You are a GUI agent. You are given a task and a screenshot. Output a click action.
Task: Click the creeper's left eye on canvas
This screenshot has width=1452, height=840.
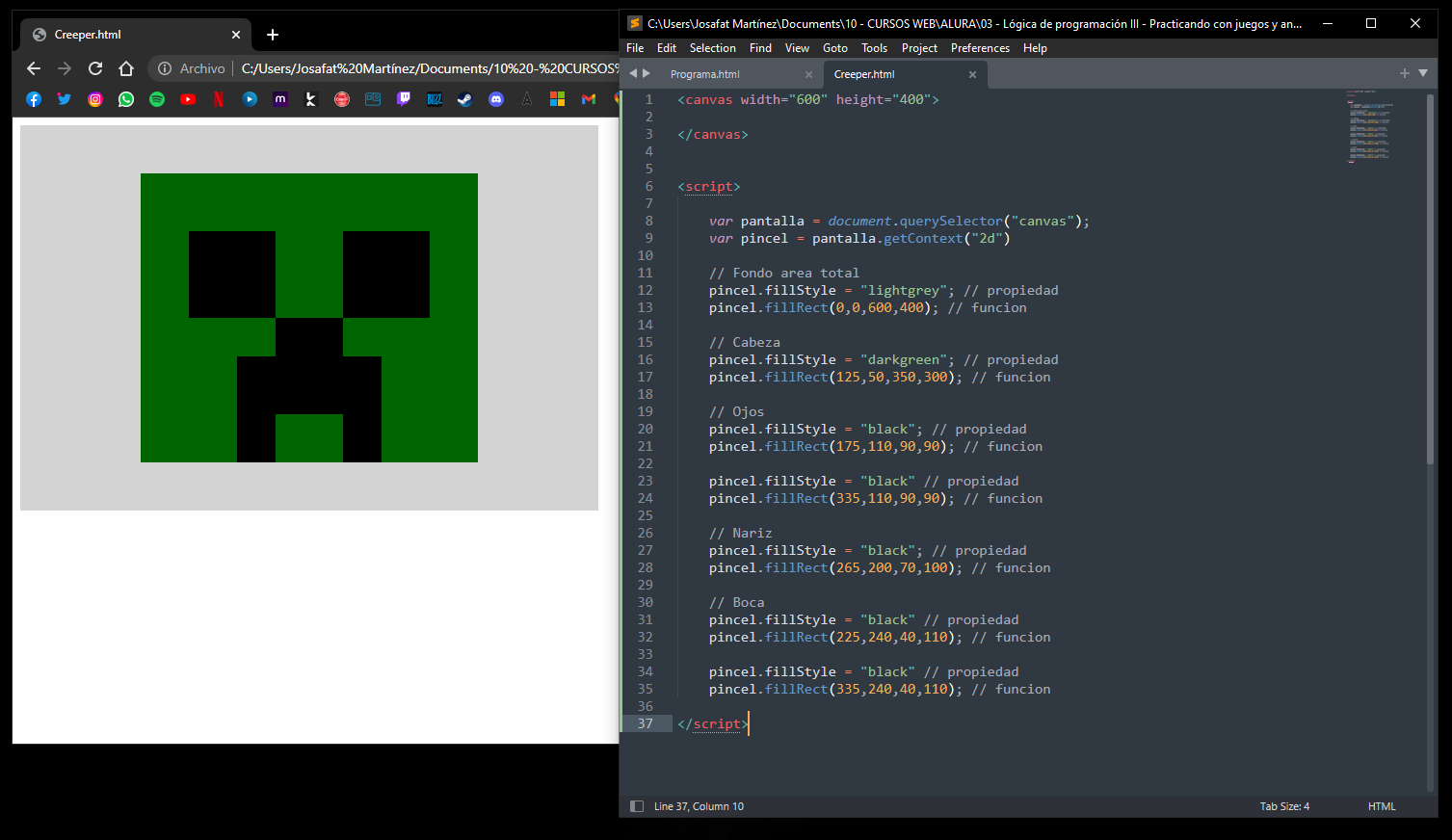(x=232, y=275)
